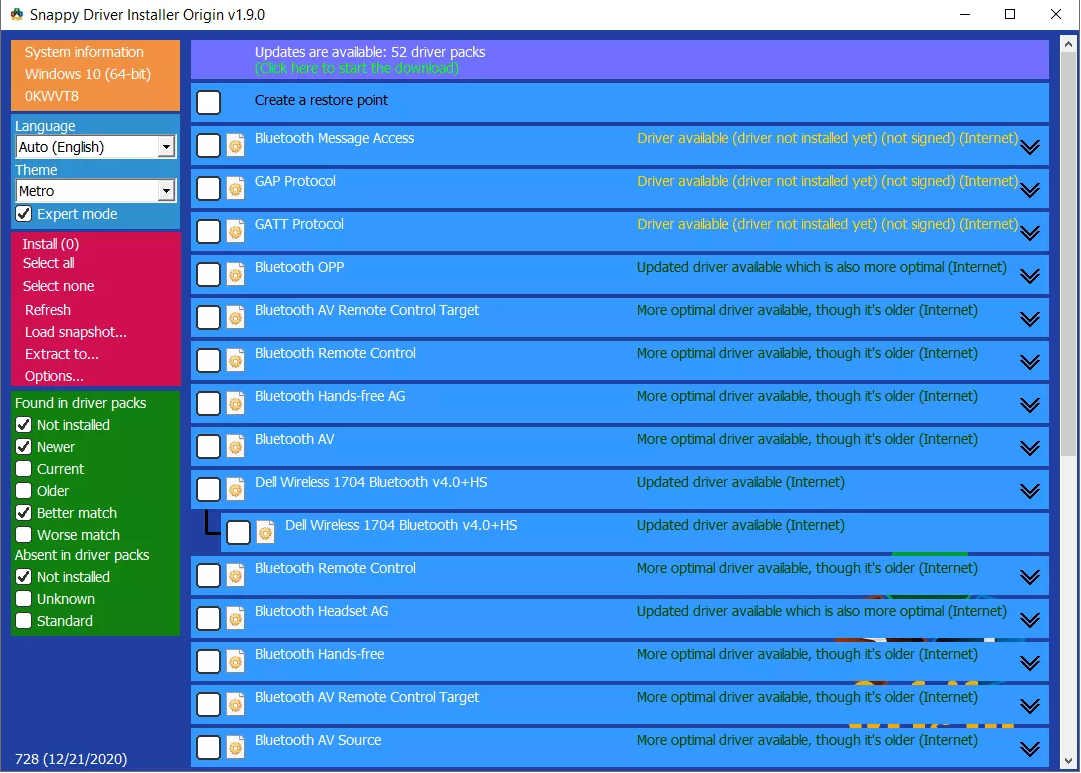Click the Bluetooth Hands-free AG gear icon
This screenshot has height=773, width=1081.
coord(234,404)
